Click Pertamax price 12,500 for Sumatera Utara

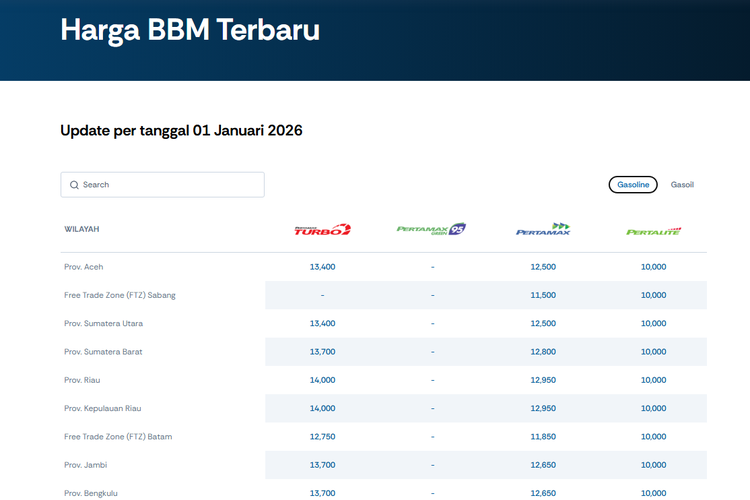543,323
